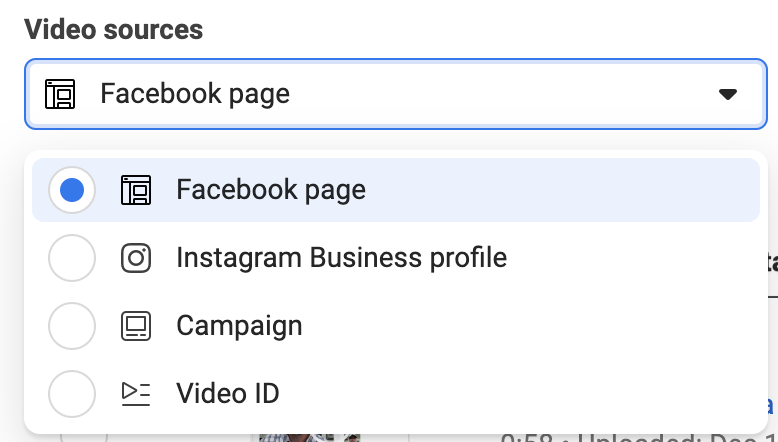Click the Video ID play-list icon
This screenshot has width=778, height=442.
[136, 394]
